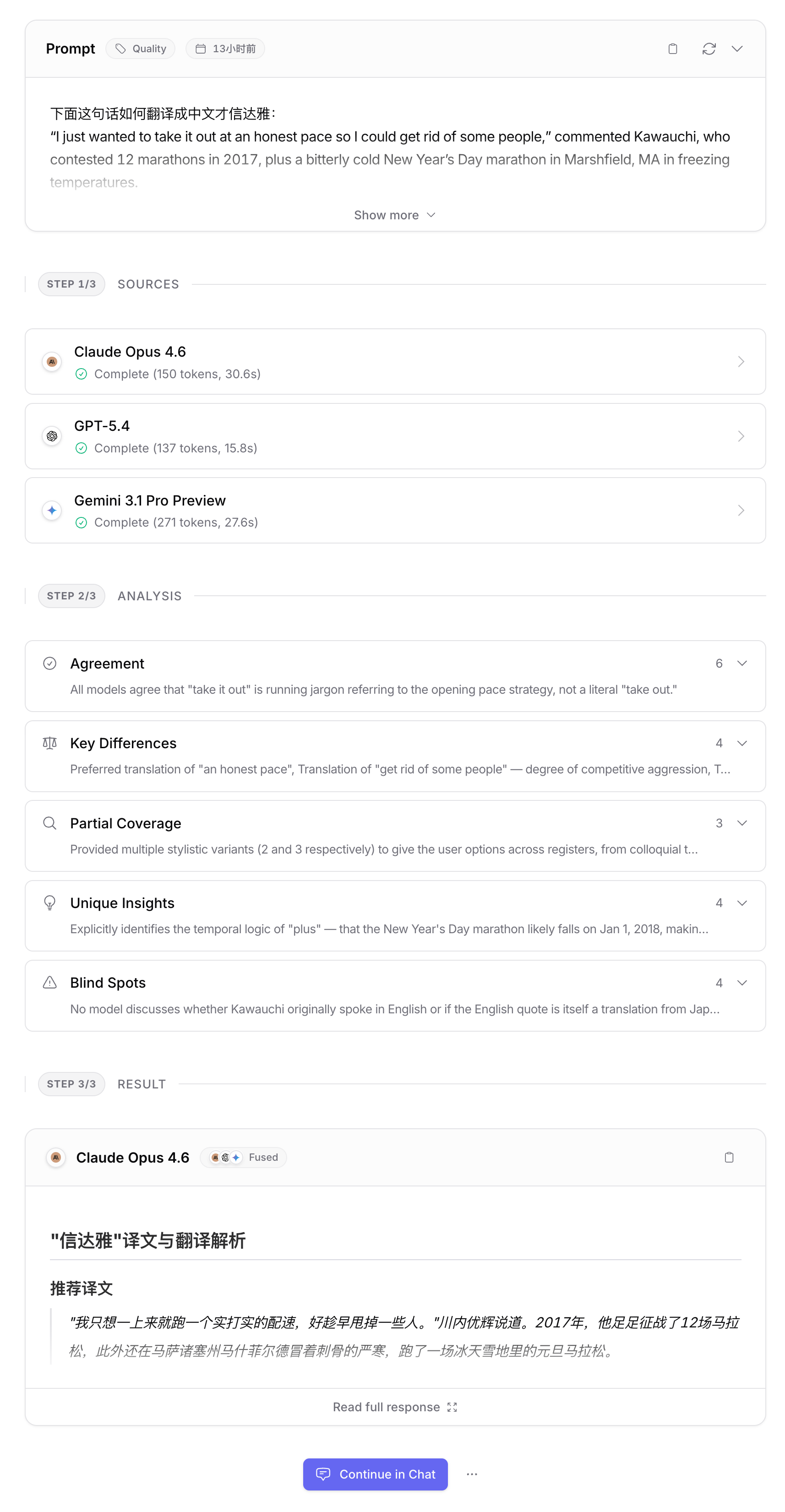The height and width of the screenshot is (1512, 785).
Task: Expand the Unique Insights section
Action: click(x=741, y=903)
